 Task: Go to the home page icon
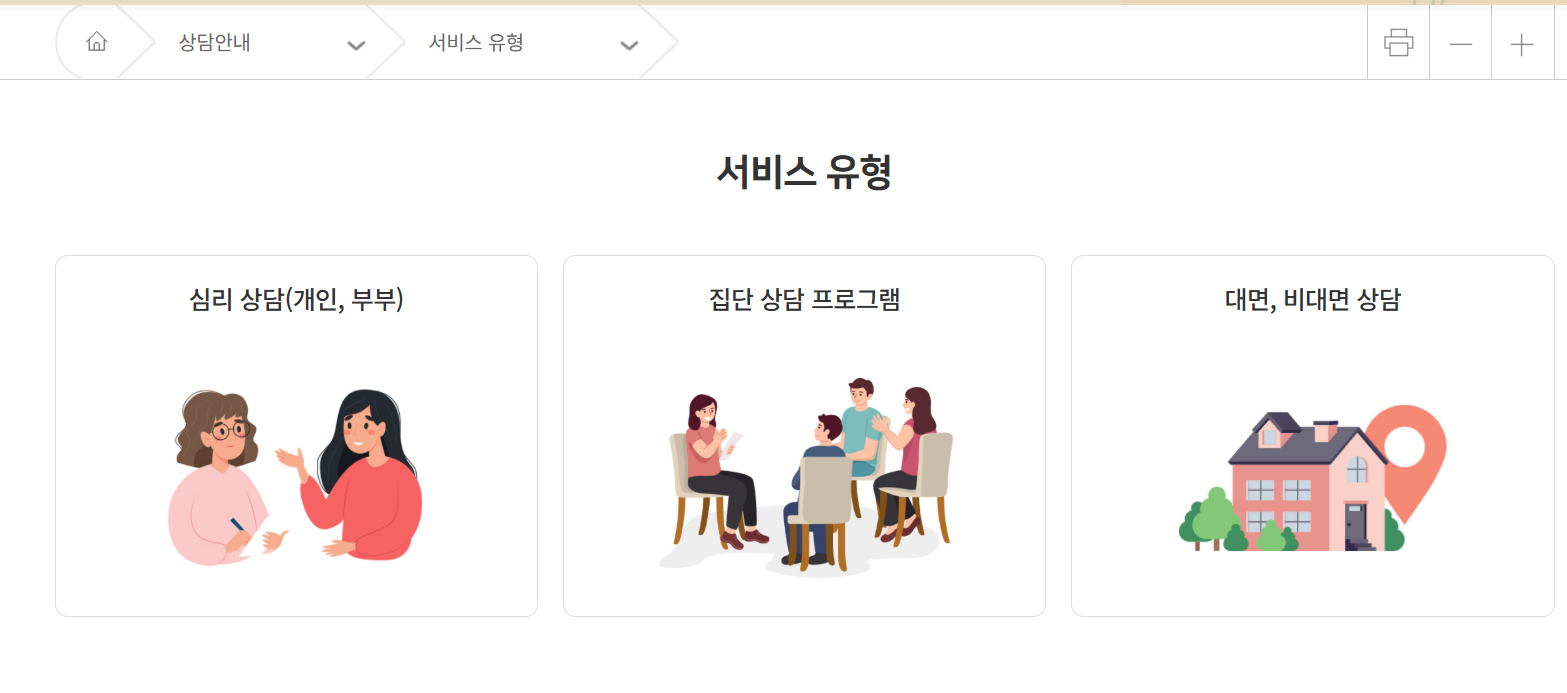[x=96, y=42]
